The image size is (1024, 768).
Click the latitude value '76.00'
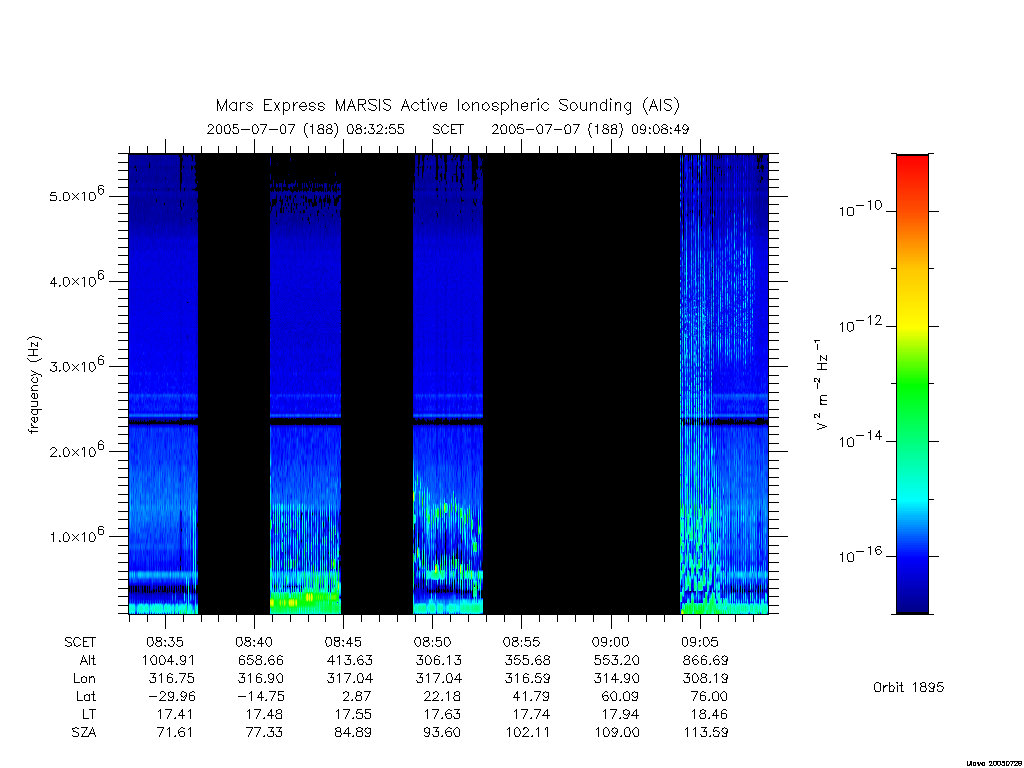[x=709, y=696]
